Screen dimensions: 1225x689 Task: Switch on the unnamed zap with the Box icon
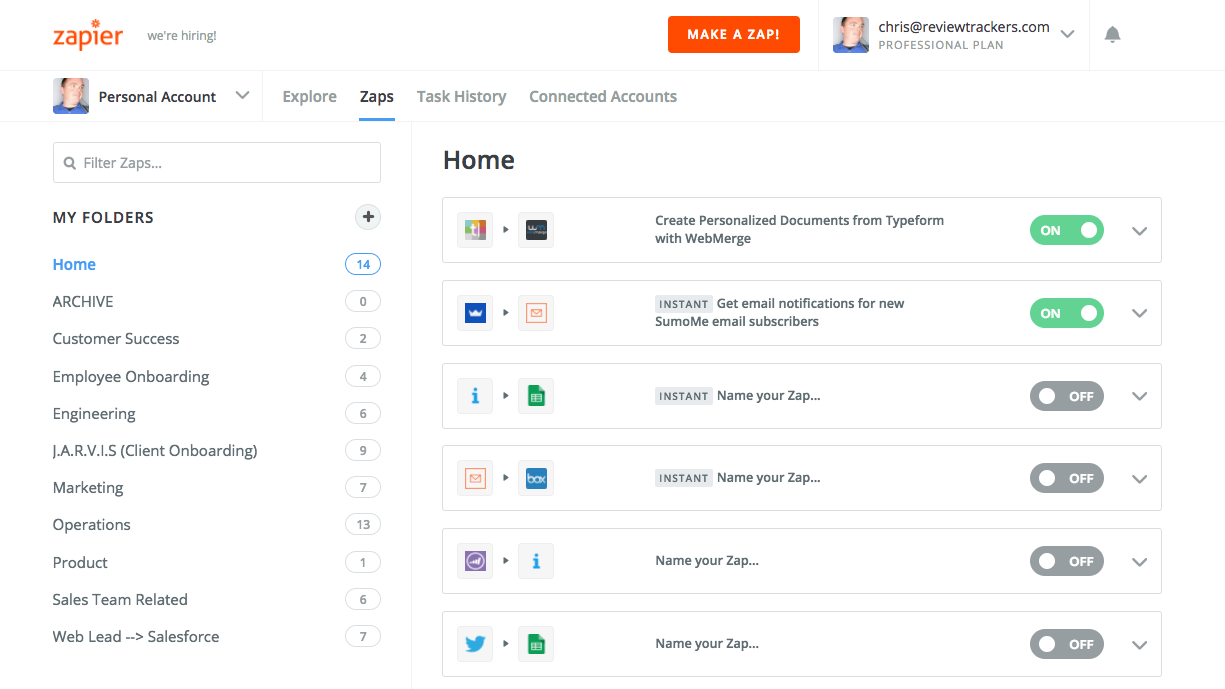pyautogui.click(x=1067, y=478)
